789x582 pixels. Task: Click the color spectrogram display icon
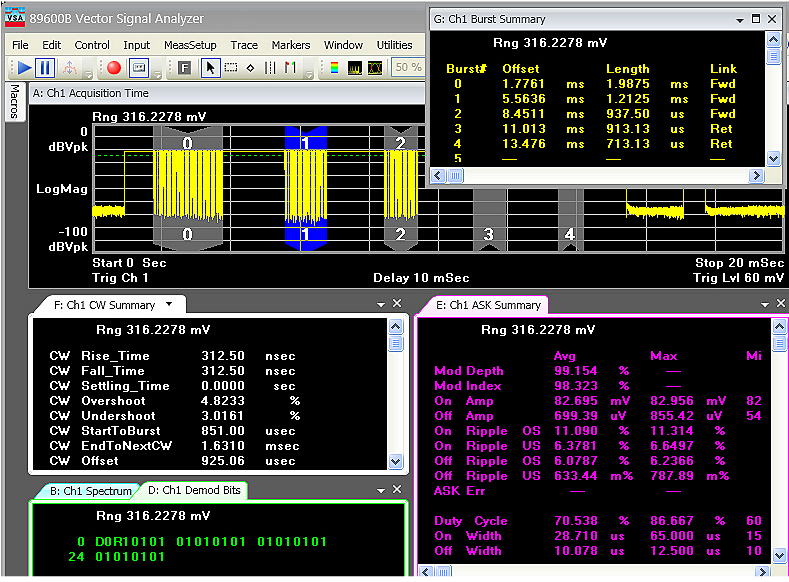click(334, 68)
